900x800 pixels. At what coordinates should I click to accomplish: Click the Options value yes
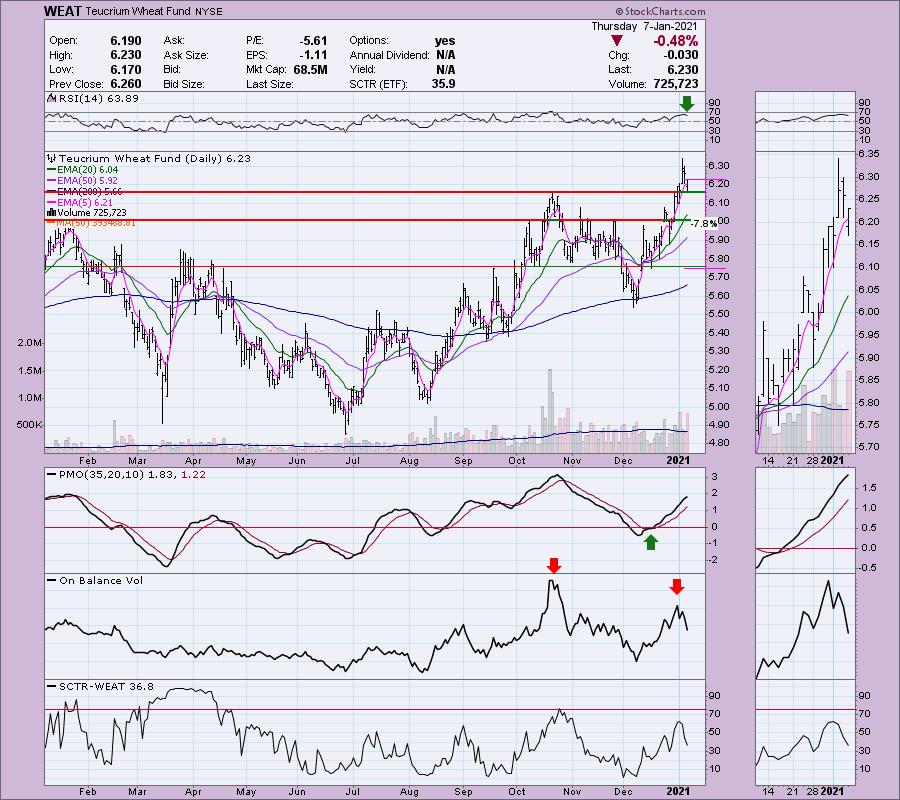click(445, 41)
